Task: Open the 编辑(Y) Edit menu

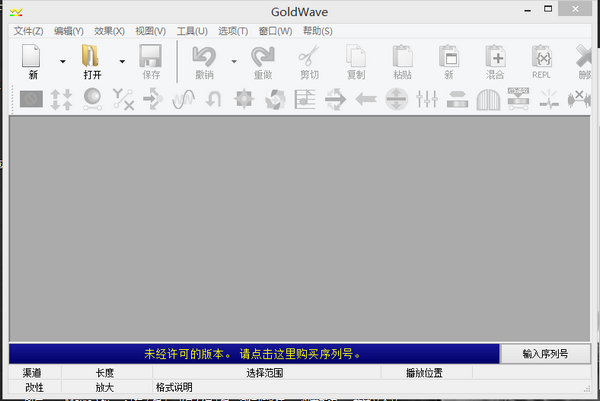Action: point(68,31)
